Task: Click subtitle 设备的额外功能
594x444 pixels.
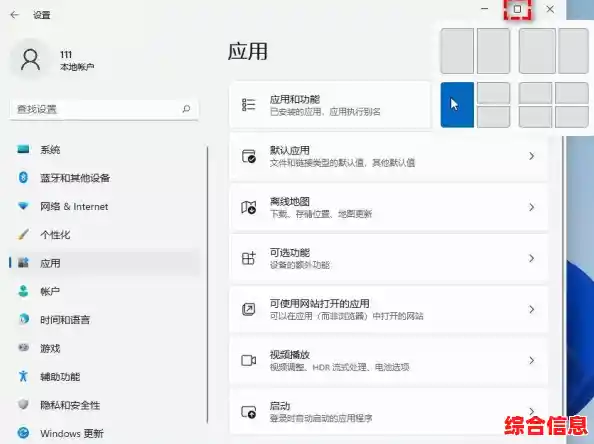Action: point(300,265)
